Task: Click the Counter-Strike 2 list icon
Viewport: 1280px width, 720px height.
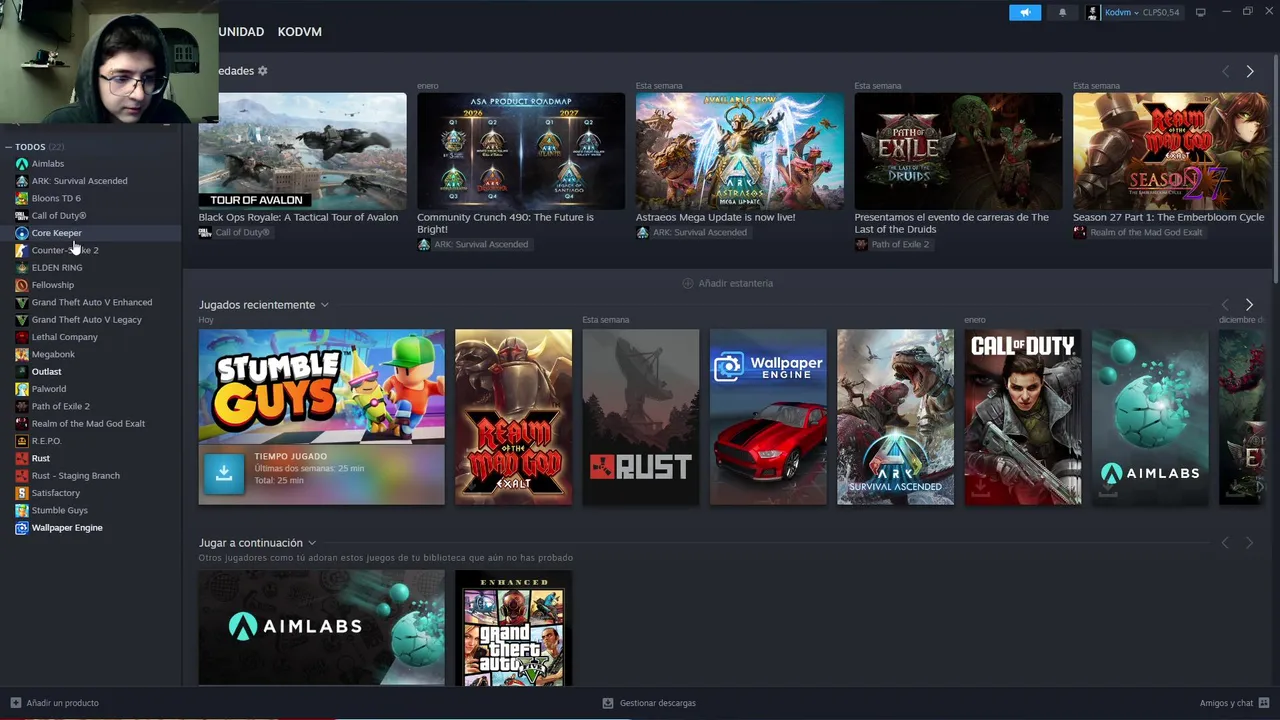Action: pos(22,250)
